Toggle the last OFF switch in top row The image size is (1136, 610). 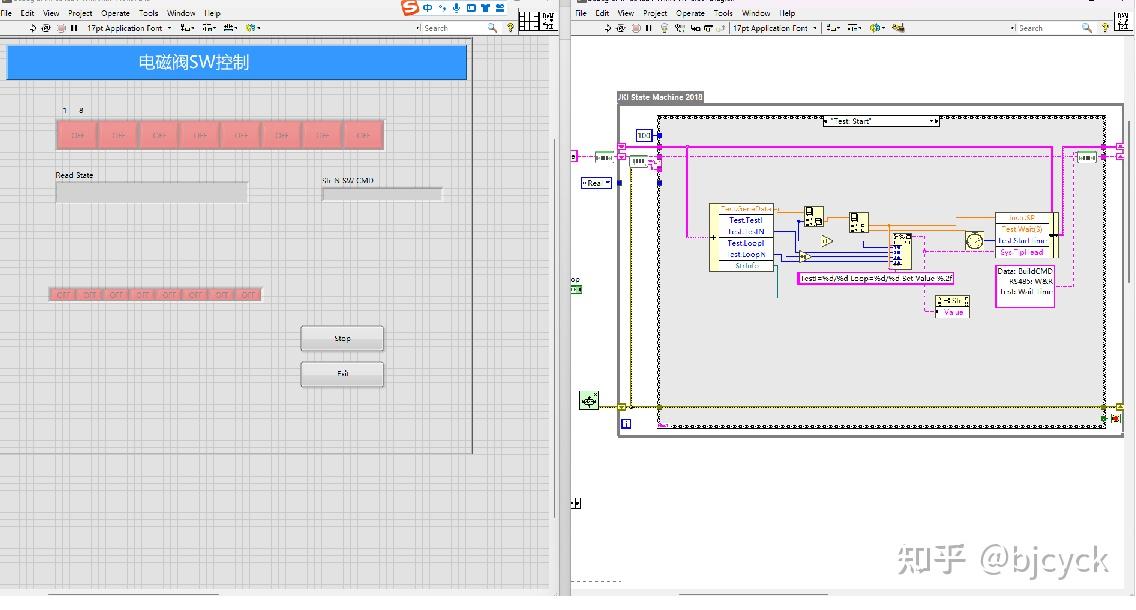(x=363, y=135)
